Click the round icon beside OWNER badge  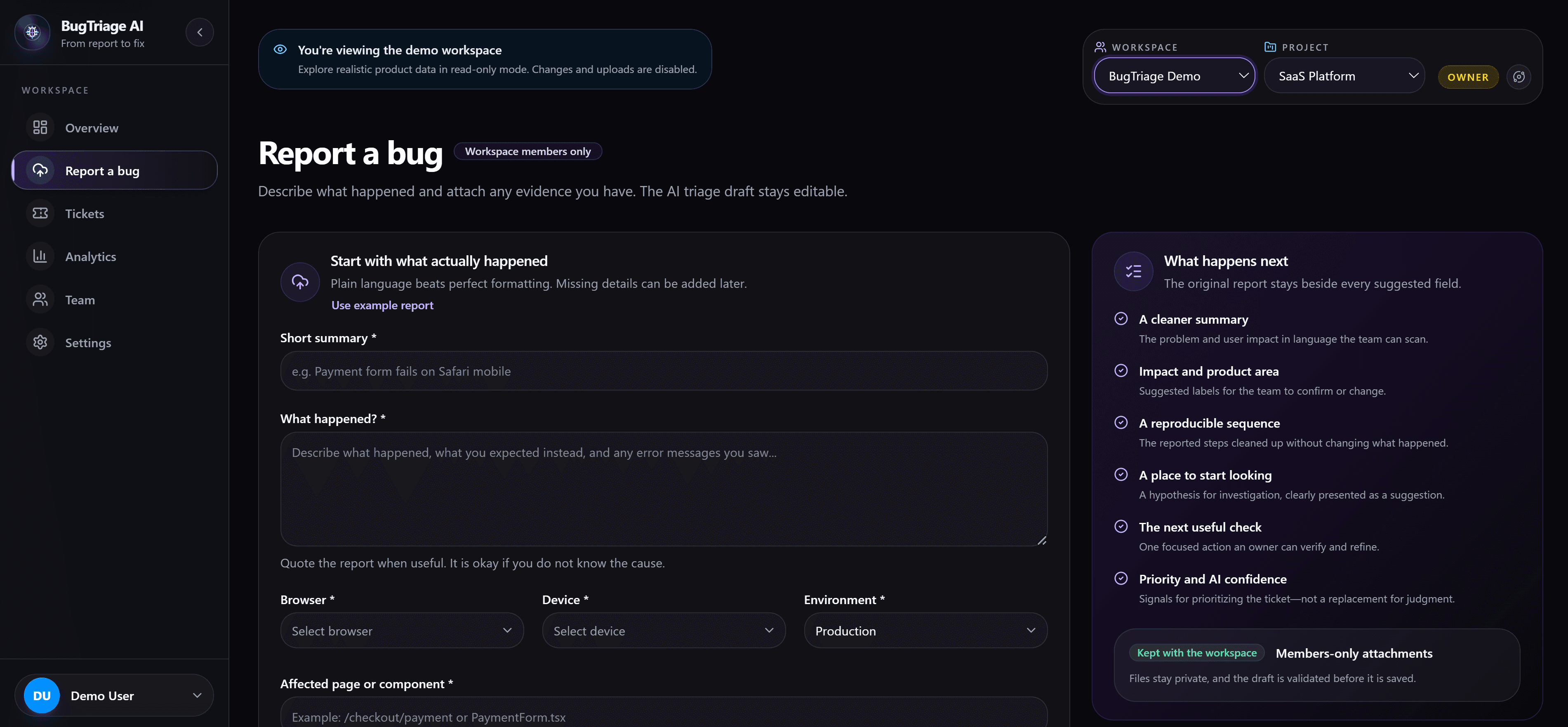(1519, 77)
